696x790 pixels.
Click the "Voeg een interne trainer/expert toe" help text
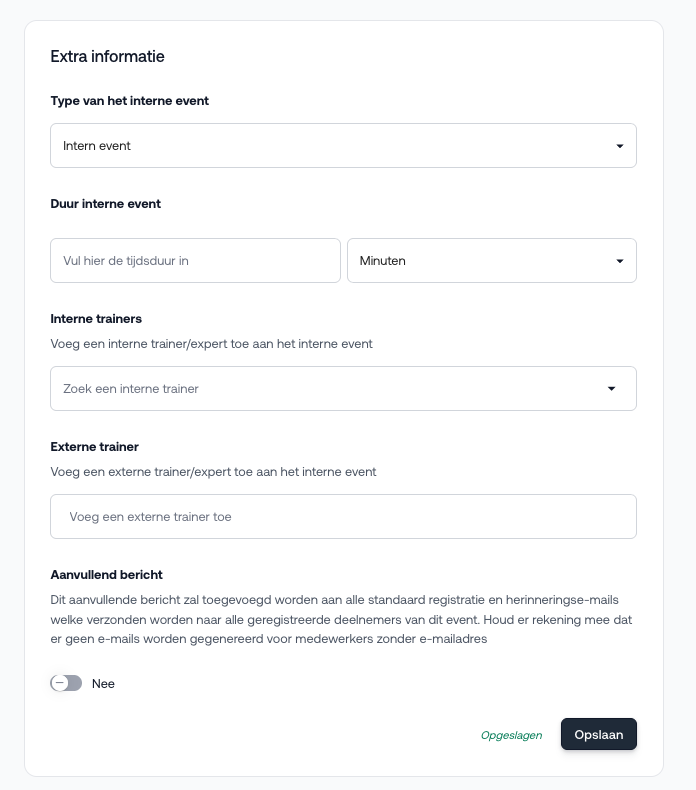tap(211, 344)
